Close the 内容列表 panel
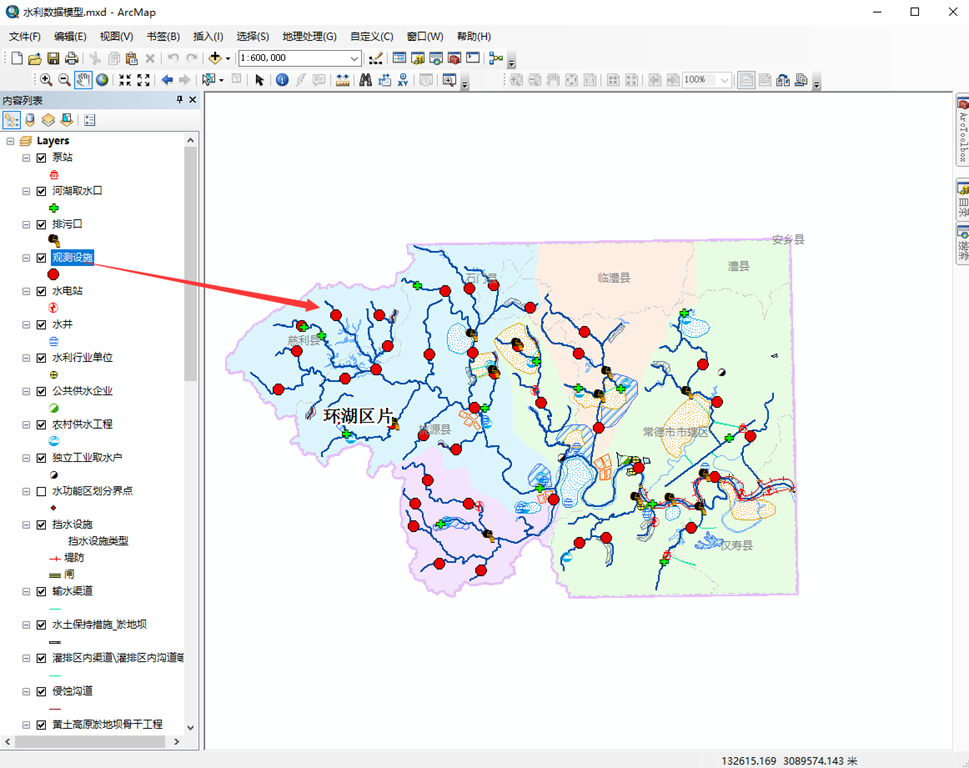Viewport: 969px width, 768px height. 193,99
